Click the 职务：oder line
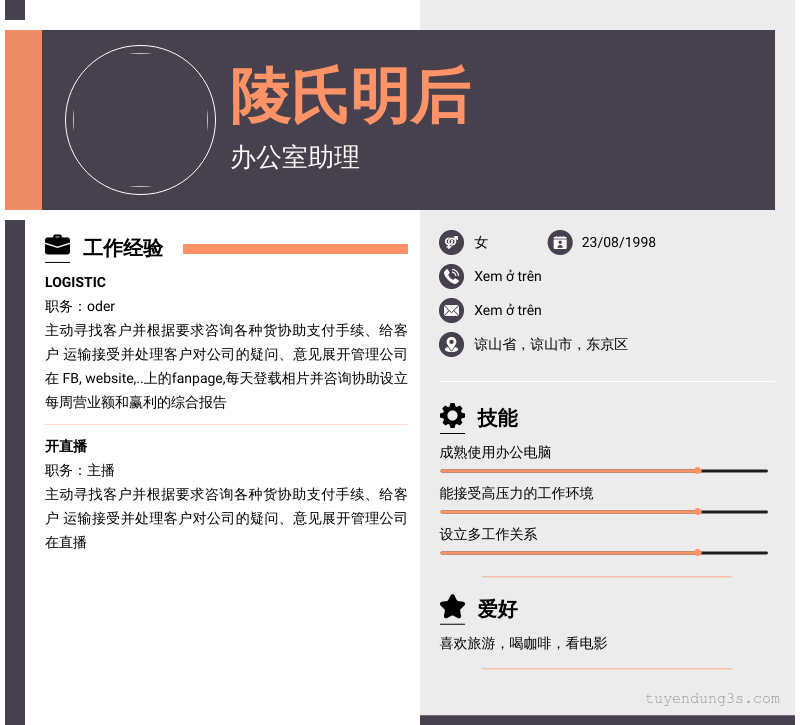Screen dimensions: 800x725 (x=80, y=306)
